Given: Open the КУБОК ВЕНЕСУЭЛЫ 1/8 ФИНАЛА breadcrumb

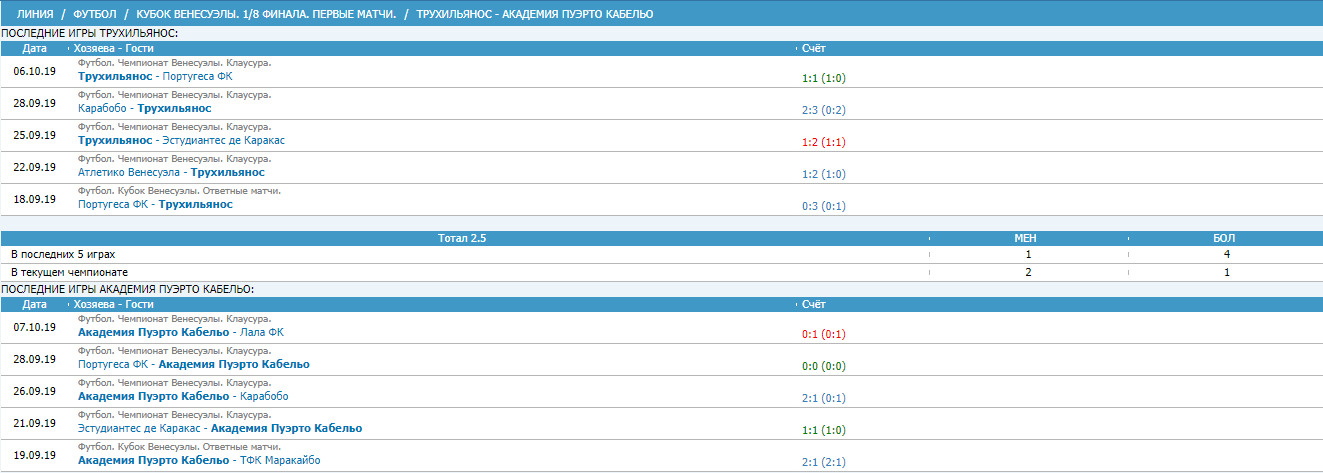Looking at the screenshot, I should click(266, 14).
